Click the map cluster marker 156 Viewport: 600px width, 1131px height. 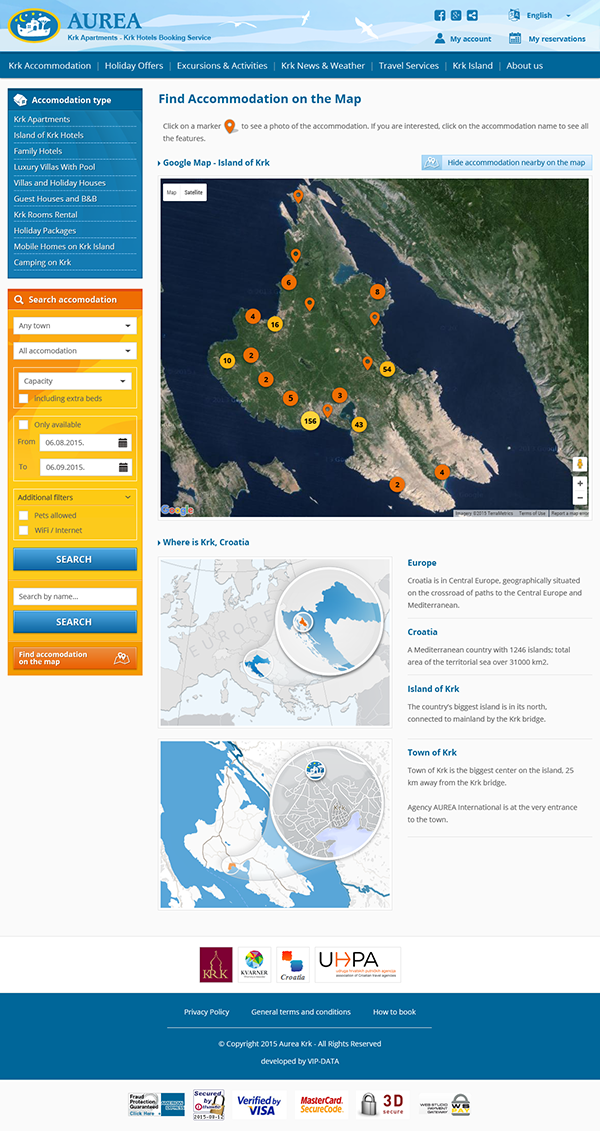[x=310, y=421]
